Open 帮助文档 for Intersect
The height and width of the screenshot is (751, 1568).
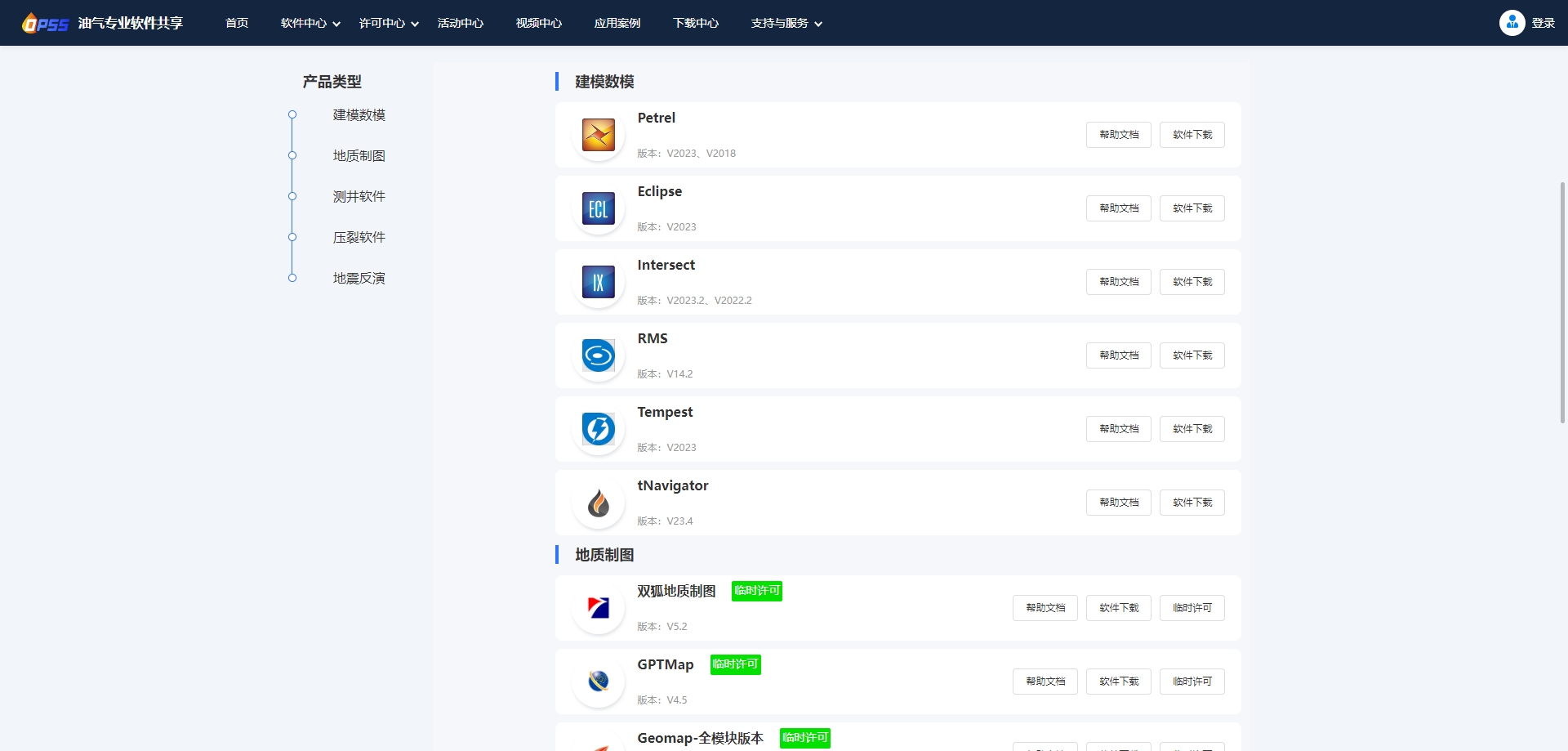pos(1119,282)
